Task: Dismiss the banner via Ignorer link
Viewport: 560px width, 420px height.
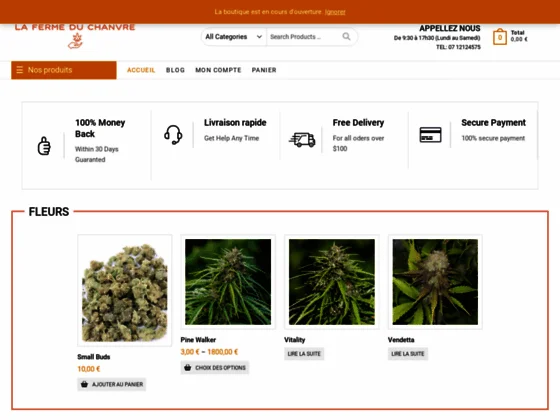Action: pyautogui.click(x=335, y=12)
